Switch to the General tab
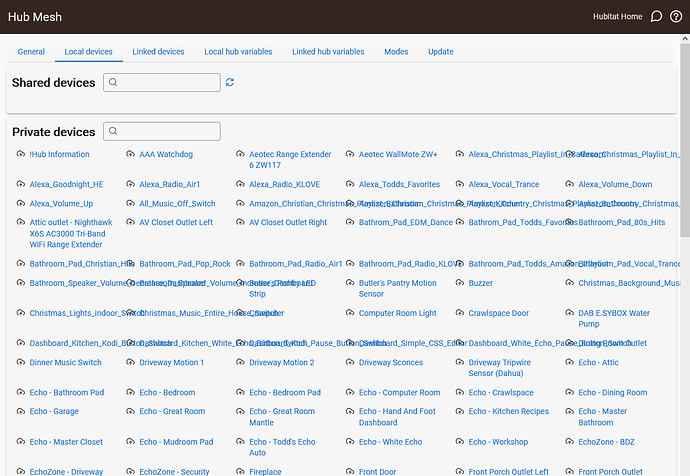The width and height of the screenshot is (690, 476). [31, 51]
